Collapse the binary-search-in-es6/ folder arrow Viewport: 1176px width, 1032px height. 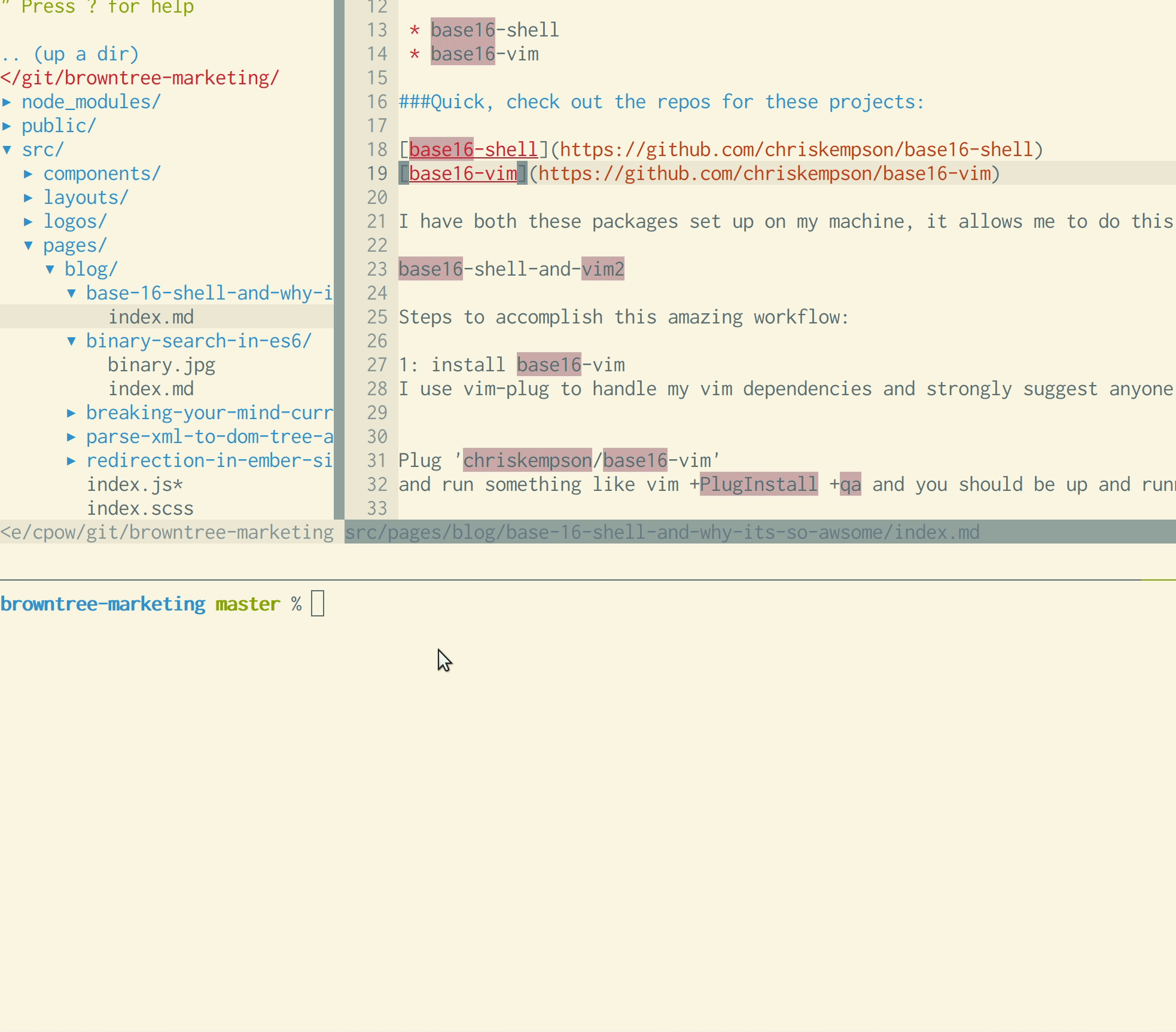[x=72, y=341]
